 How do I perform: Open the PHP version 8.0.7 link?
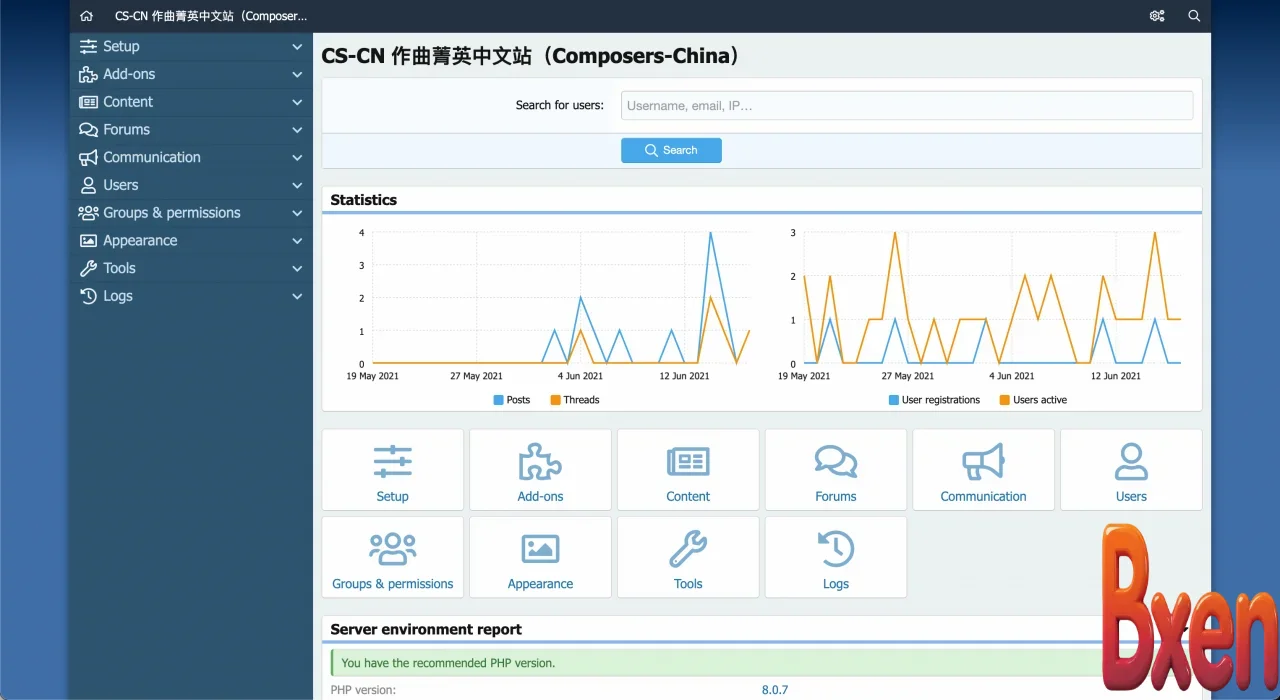775,689
